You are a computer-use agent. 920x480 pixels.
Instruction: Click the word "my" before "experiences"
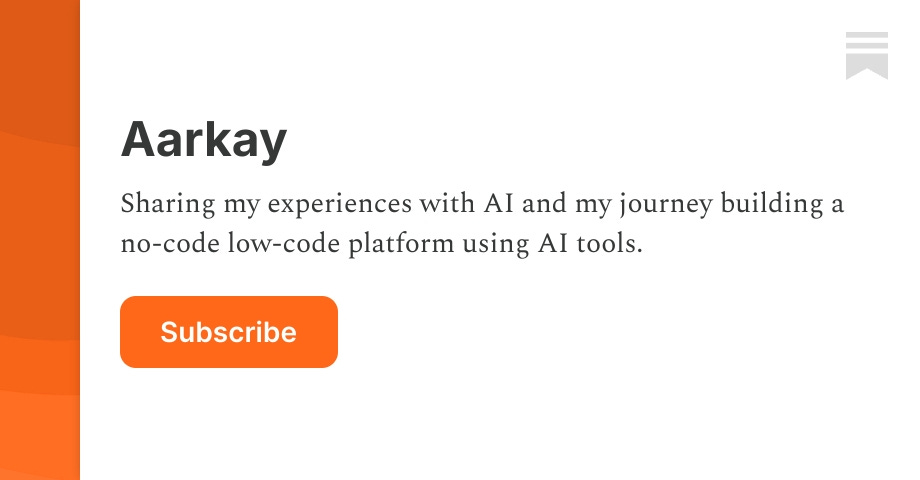click(x=242, y=207)
